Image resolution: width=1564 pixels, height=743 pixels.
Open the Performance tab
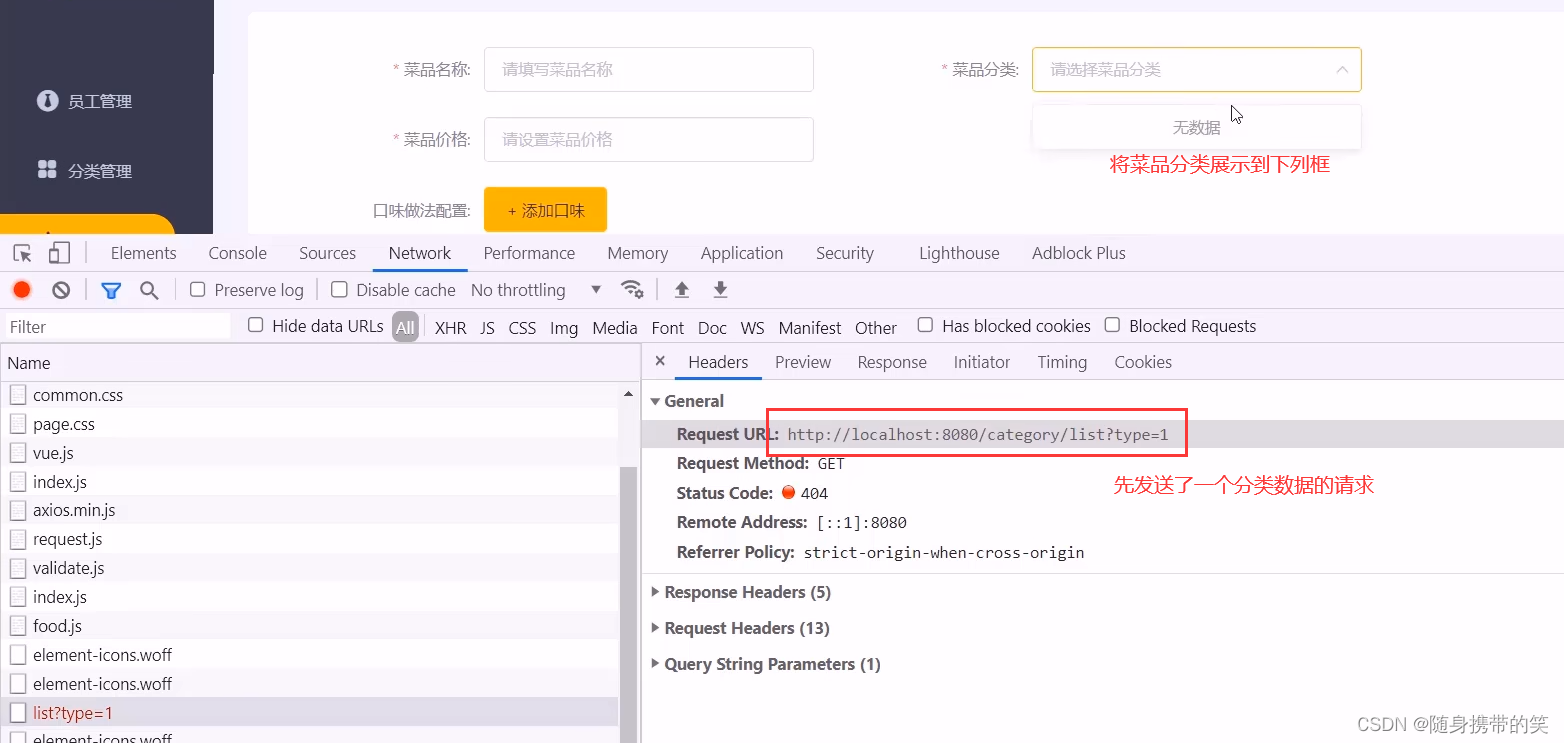click(x=529, y=253)
